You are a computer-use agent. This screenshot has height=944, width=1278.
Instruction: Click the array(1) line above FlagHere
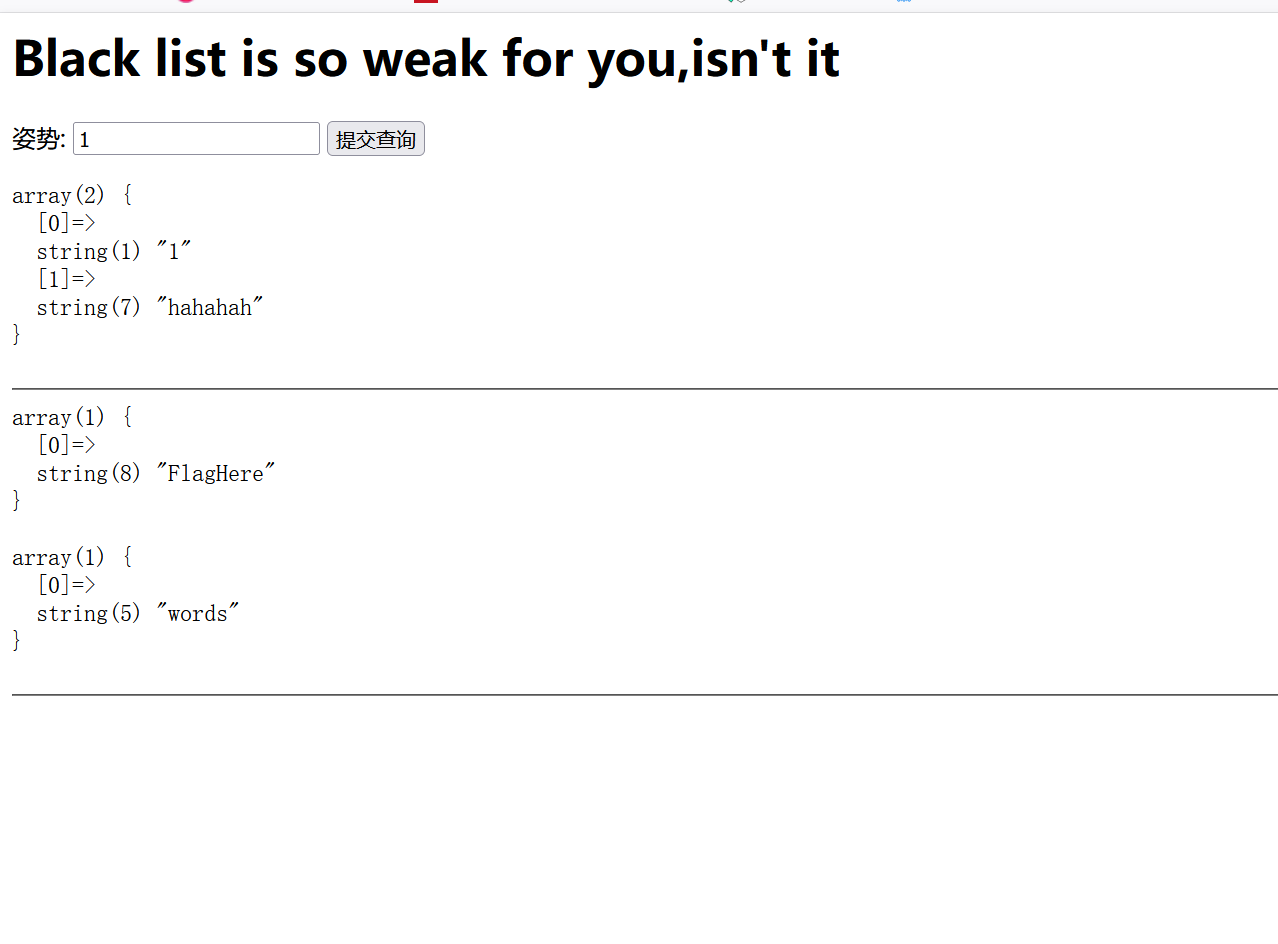coord(72,417)
